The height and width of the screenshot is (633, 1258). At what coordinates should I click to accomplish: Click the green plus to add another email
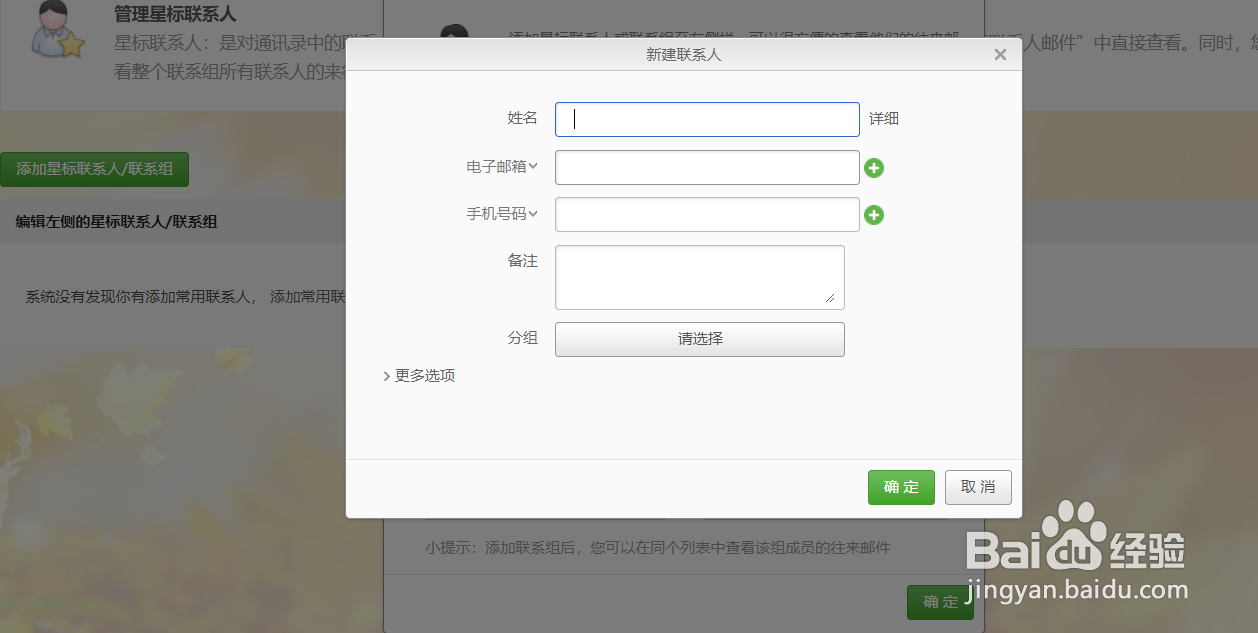[x=874, y=167]
